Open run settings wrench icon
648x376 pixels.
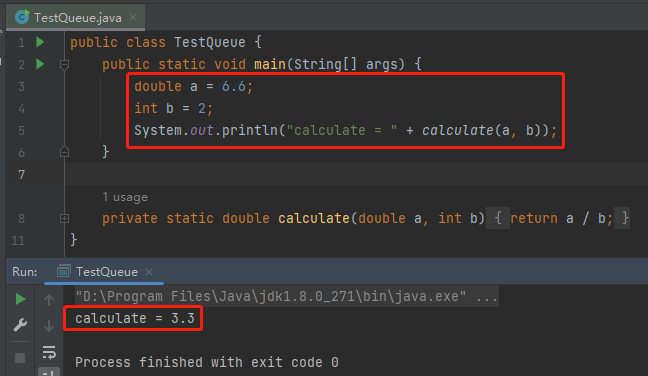click(x=20, y=325)
